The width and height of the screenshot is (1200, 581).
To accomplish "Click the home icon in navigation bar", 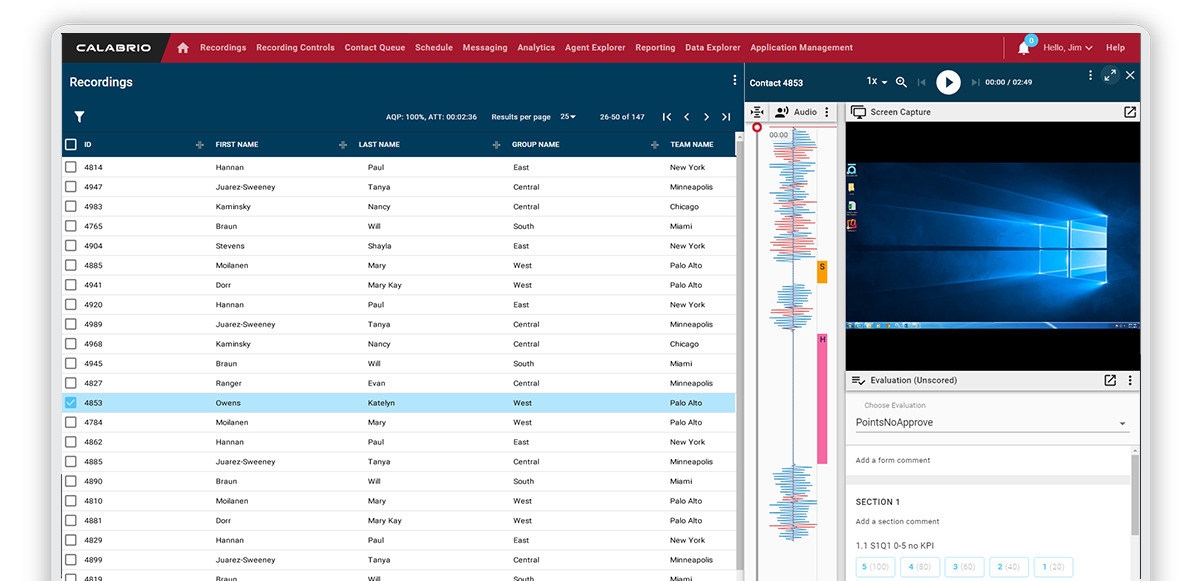I will pos(182,48).
